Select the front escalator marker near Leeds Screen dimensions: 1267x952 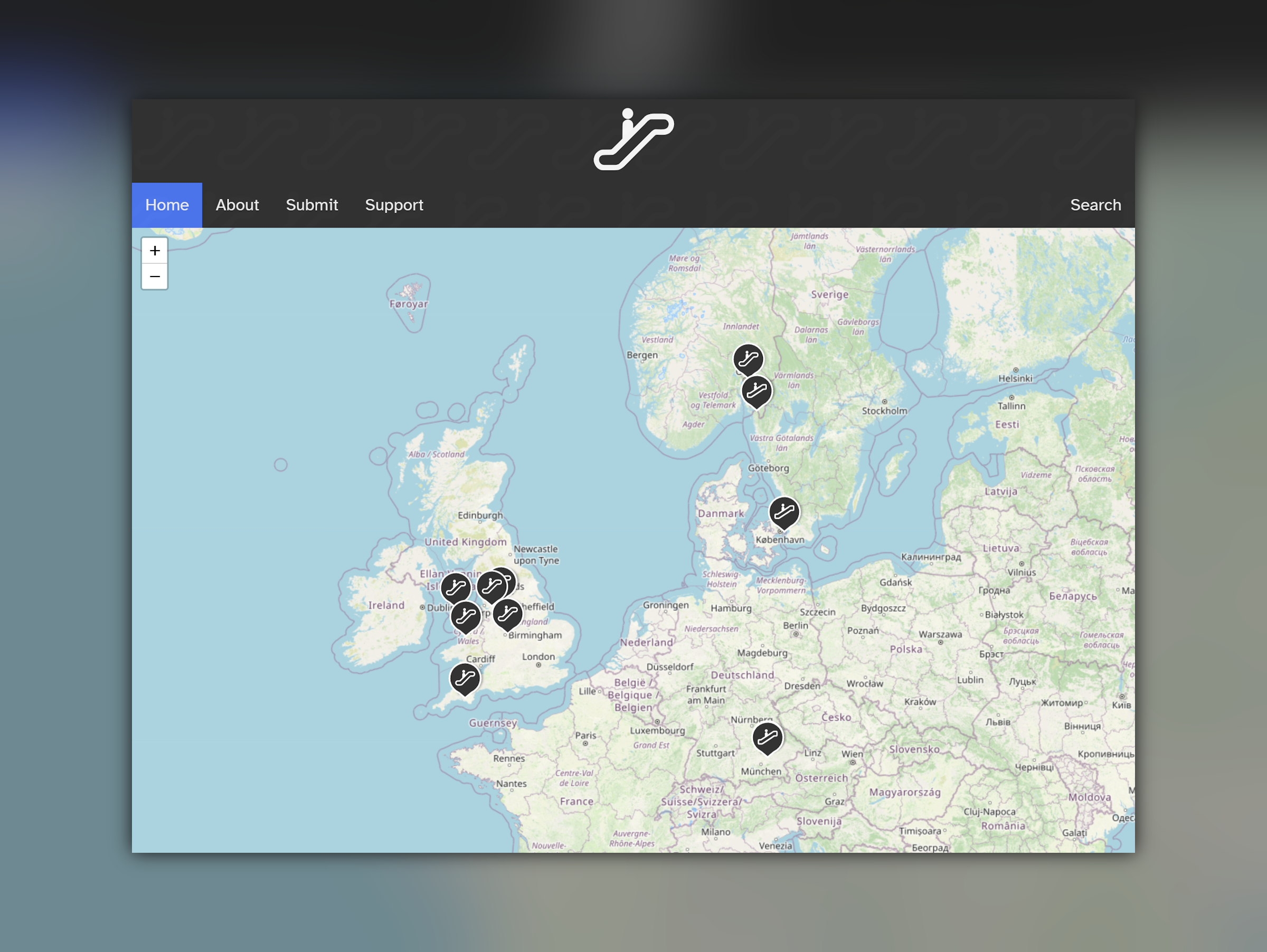(x=492, y=587)
